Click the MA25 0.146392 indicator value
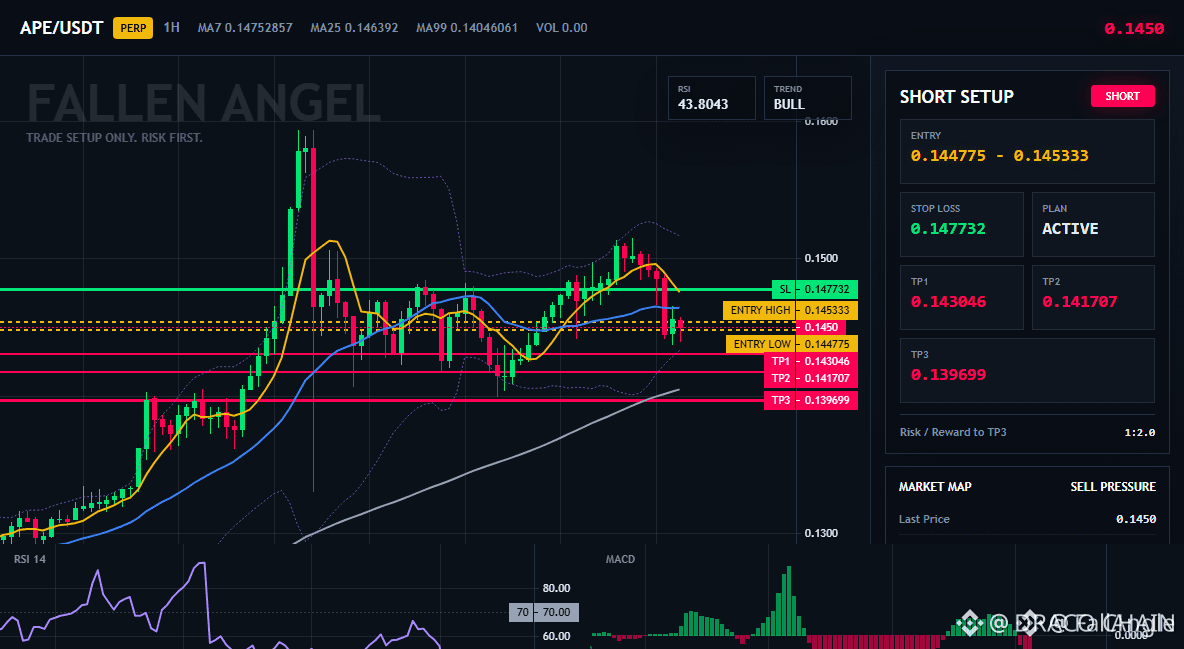The image size is (1184, 649). pos(354,28)
